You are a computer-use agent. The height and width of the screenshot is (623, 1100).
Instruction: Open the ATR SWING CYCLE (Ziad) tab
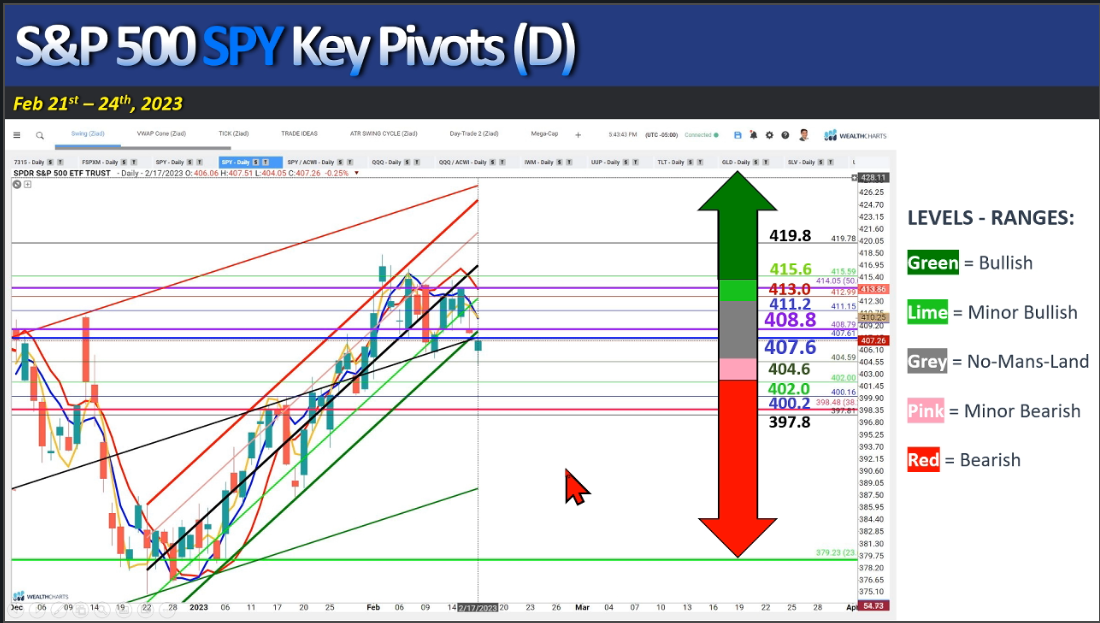pos(384,133)
